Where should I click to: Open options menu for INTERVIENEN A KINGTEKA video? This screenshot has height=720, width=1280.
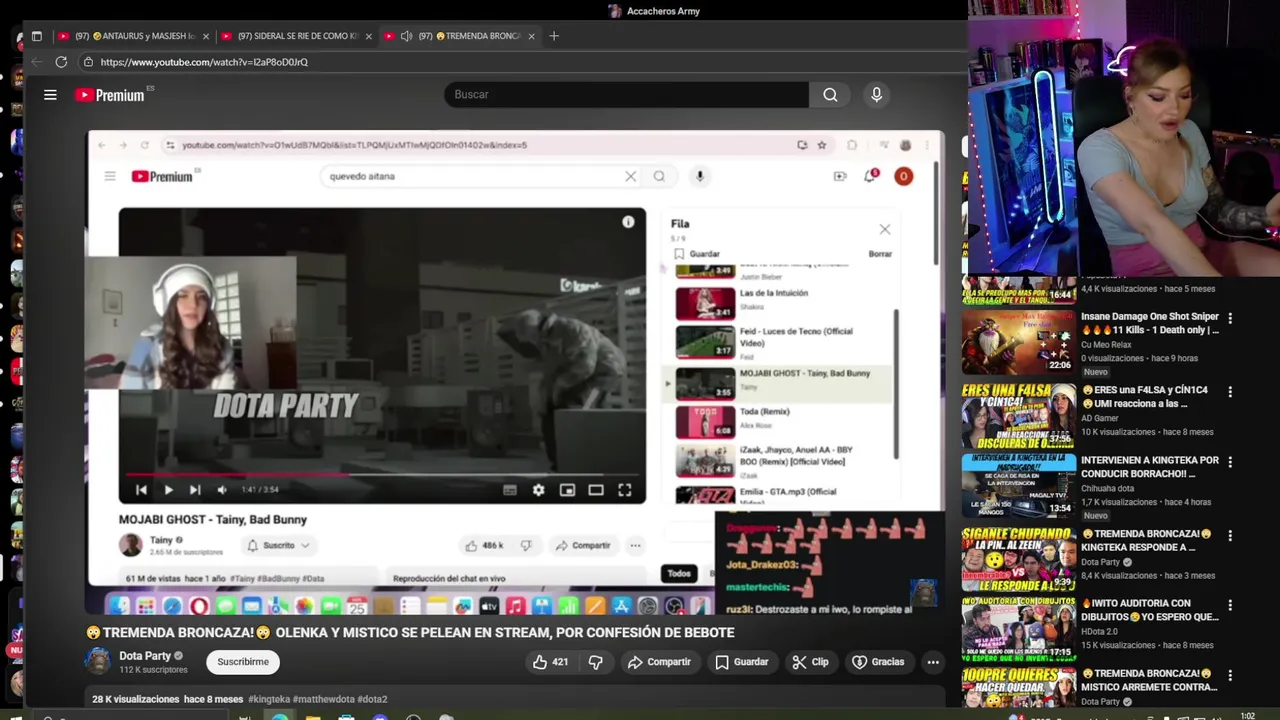1230,462
